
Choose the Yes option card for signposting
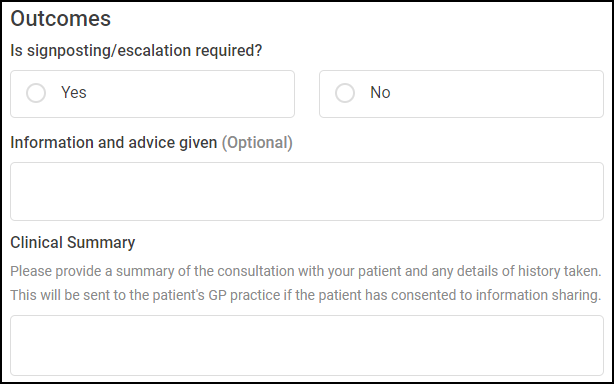[x=152, y=94]
